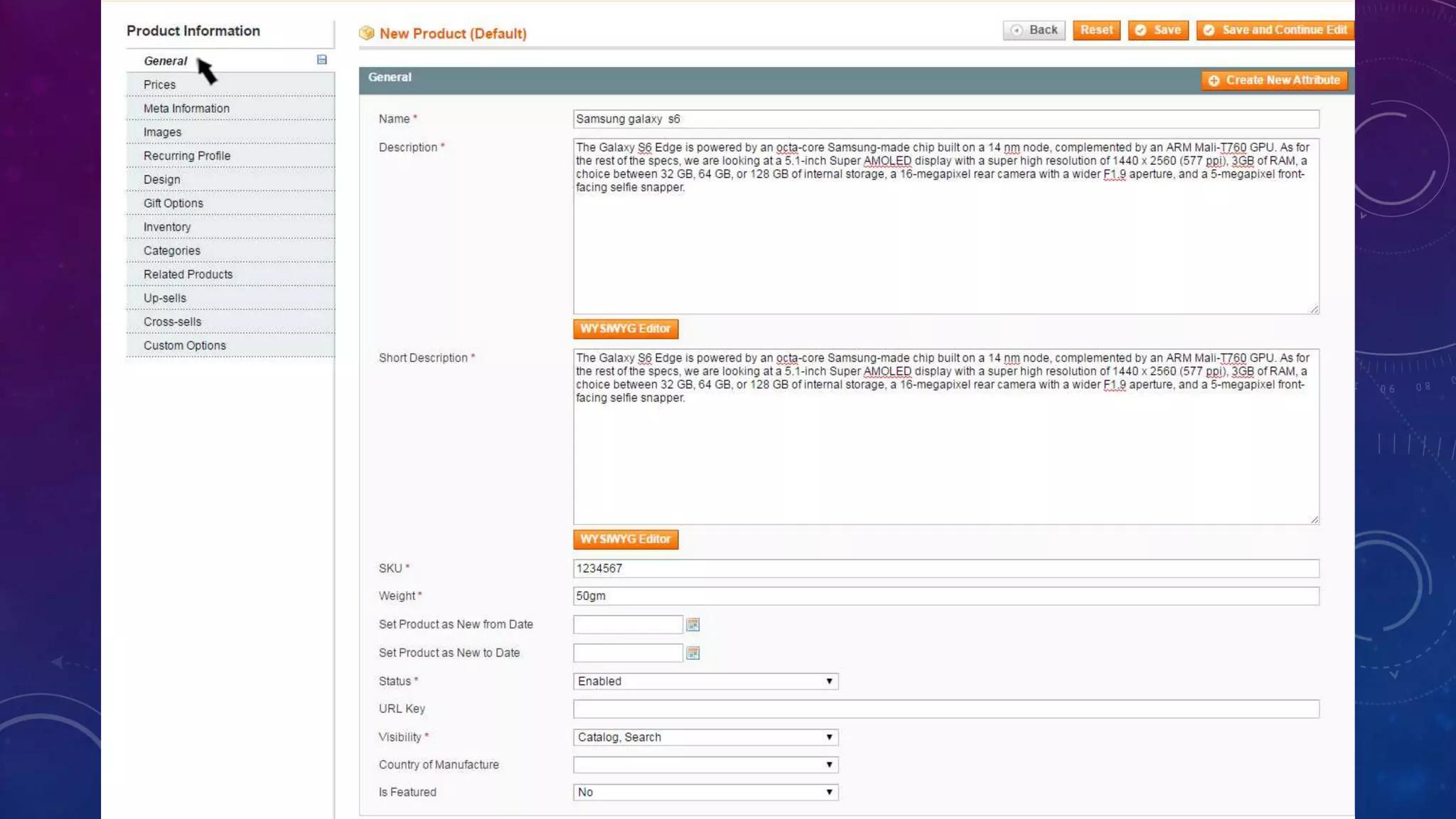Click the Reset button
Viewport: 1456px width, 819px height.
coord(1096,30)
